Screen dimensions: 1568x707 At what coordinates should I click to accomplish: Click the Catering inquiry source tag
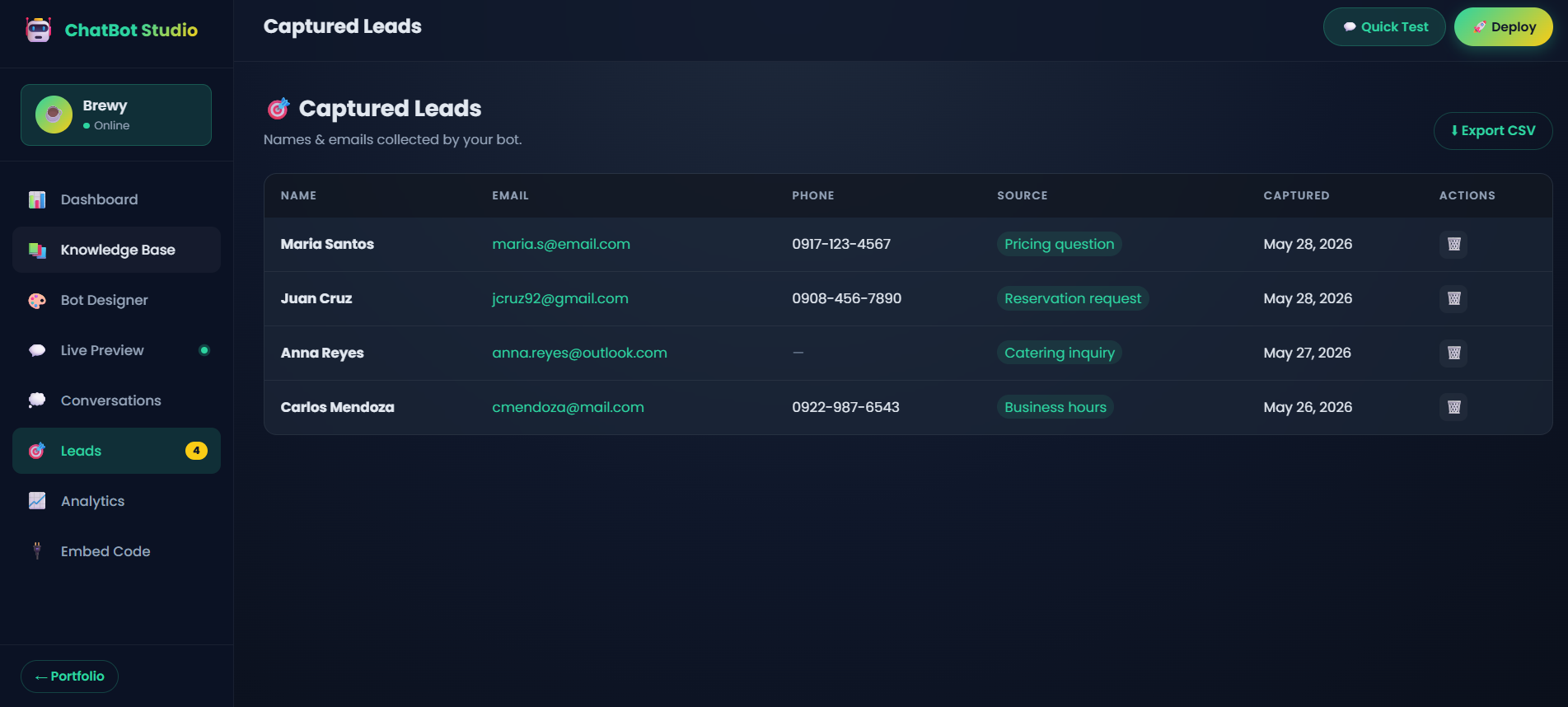pyautogui.click(x=1060, y=353)
